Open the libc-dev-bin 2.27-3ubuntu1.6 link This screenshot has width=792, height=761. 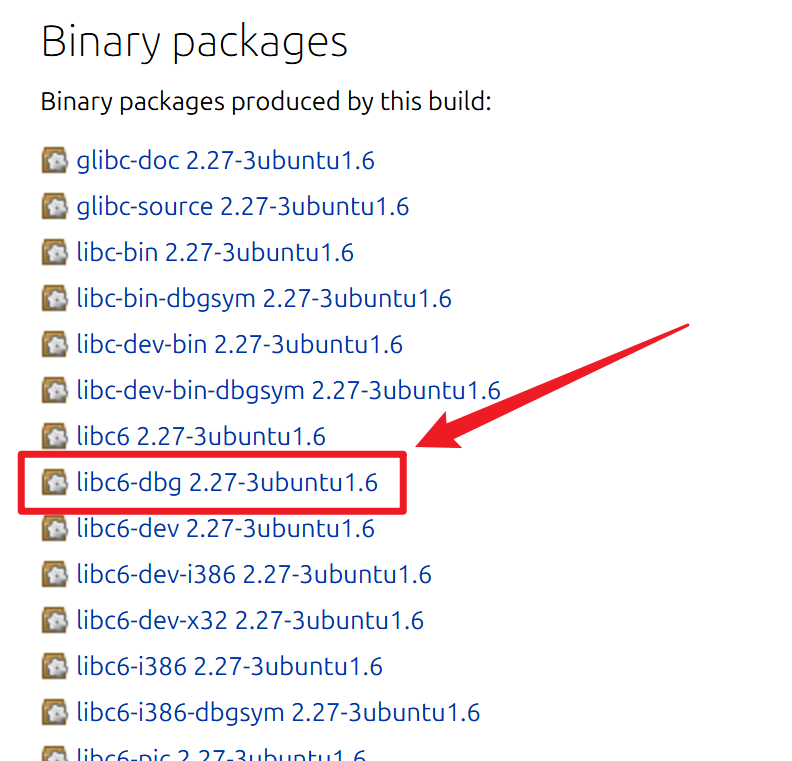[239, 344]
